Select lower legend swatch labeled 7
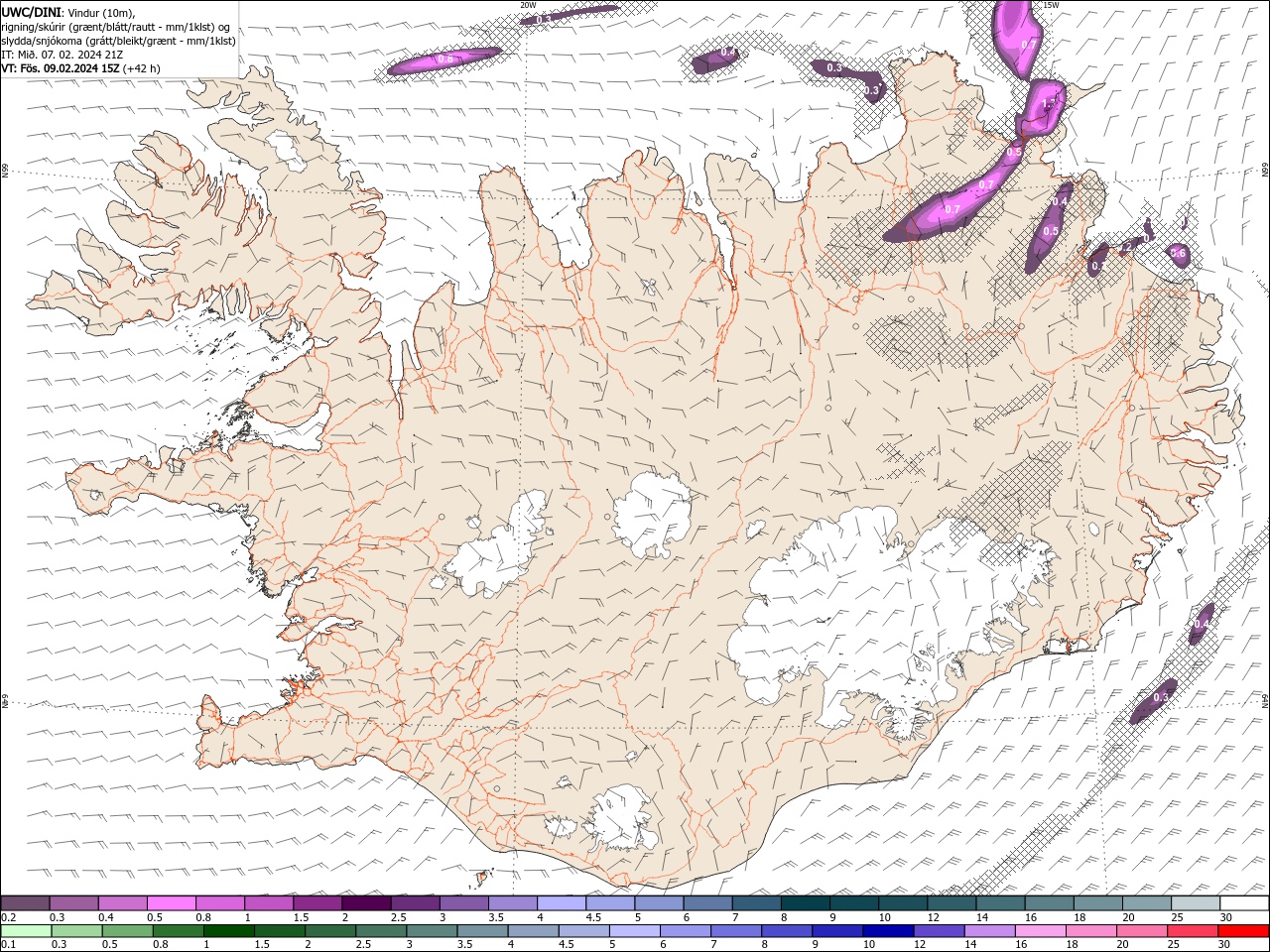The height and width of the screenshot is (952, 1270). pos(737,931)
